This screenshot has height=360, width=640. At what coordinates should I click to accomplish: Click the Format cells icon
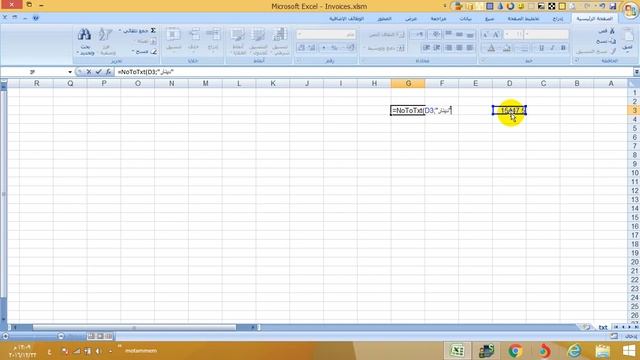[174, 35]
